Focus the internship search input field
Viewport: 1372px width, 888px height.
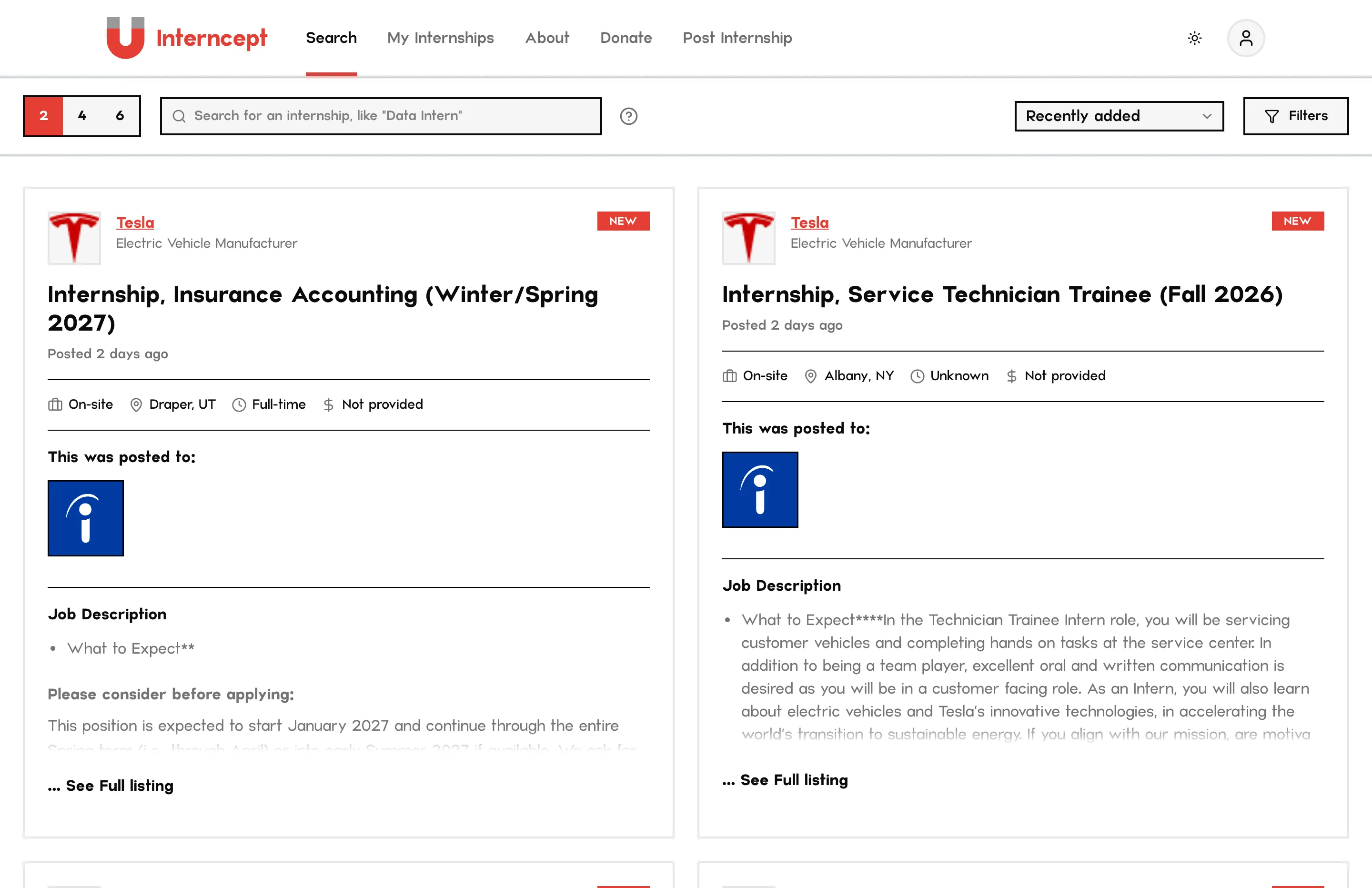point(381,116)
